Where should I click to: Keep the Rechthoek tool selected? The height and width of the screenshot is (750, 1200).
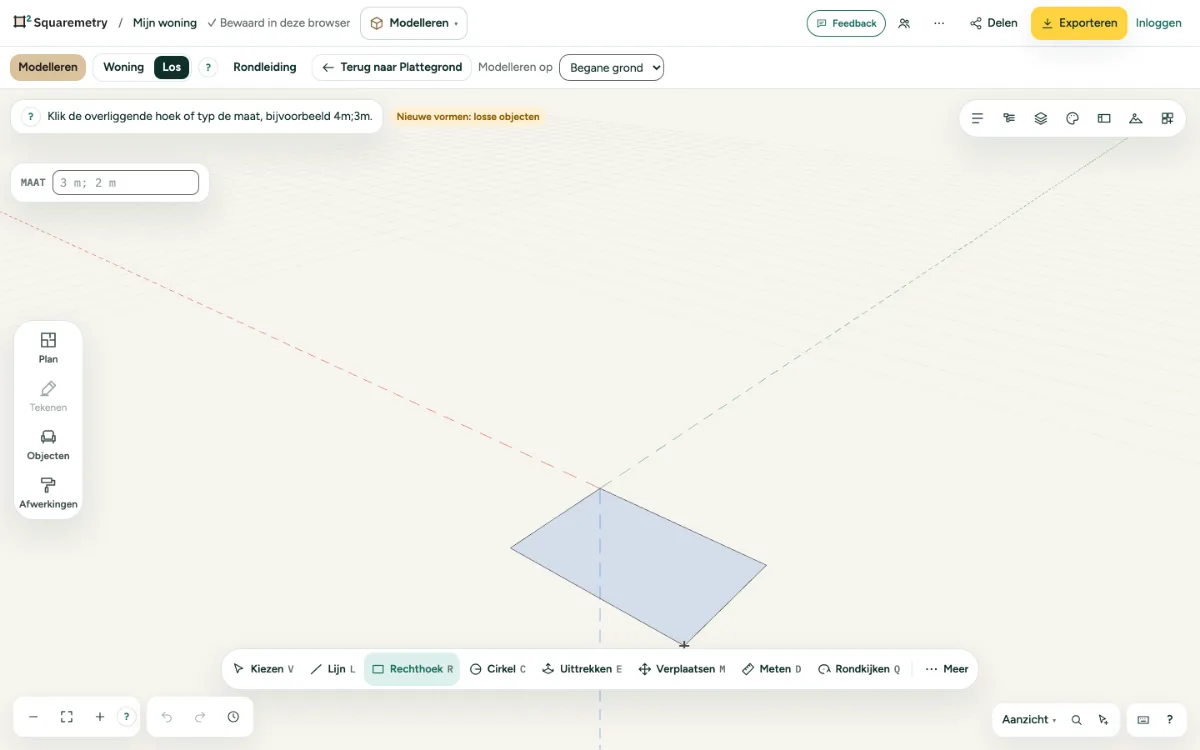click(412, 669)
